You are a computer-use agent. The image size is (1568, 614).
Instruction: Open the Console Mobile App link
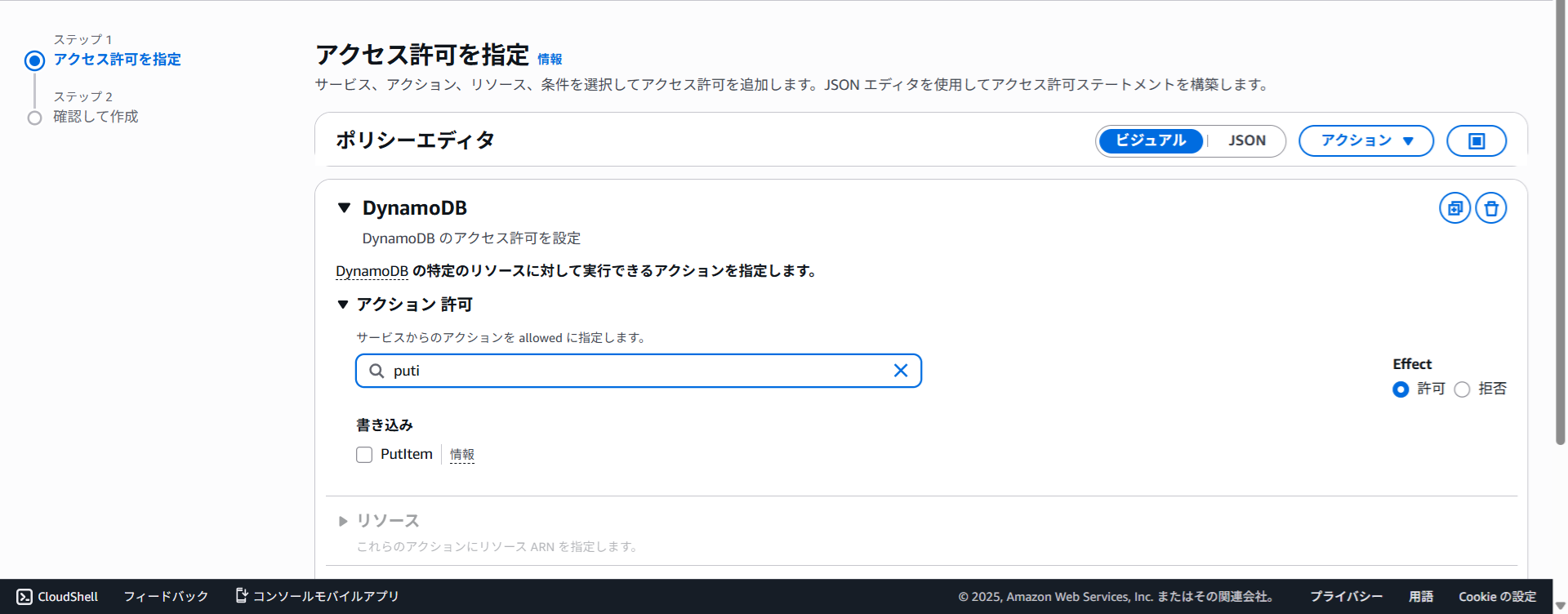pyautogui.click(x=317, y=597)
